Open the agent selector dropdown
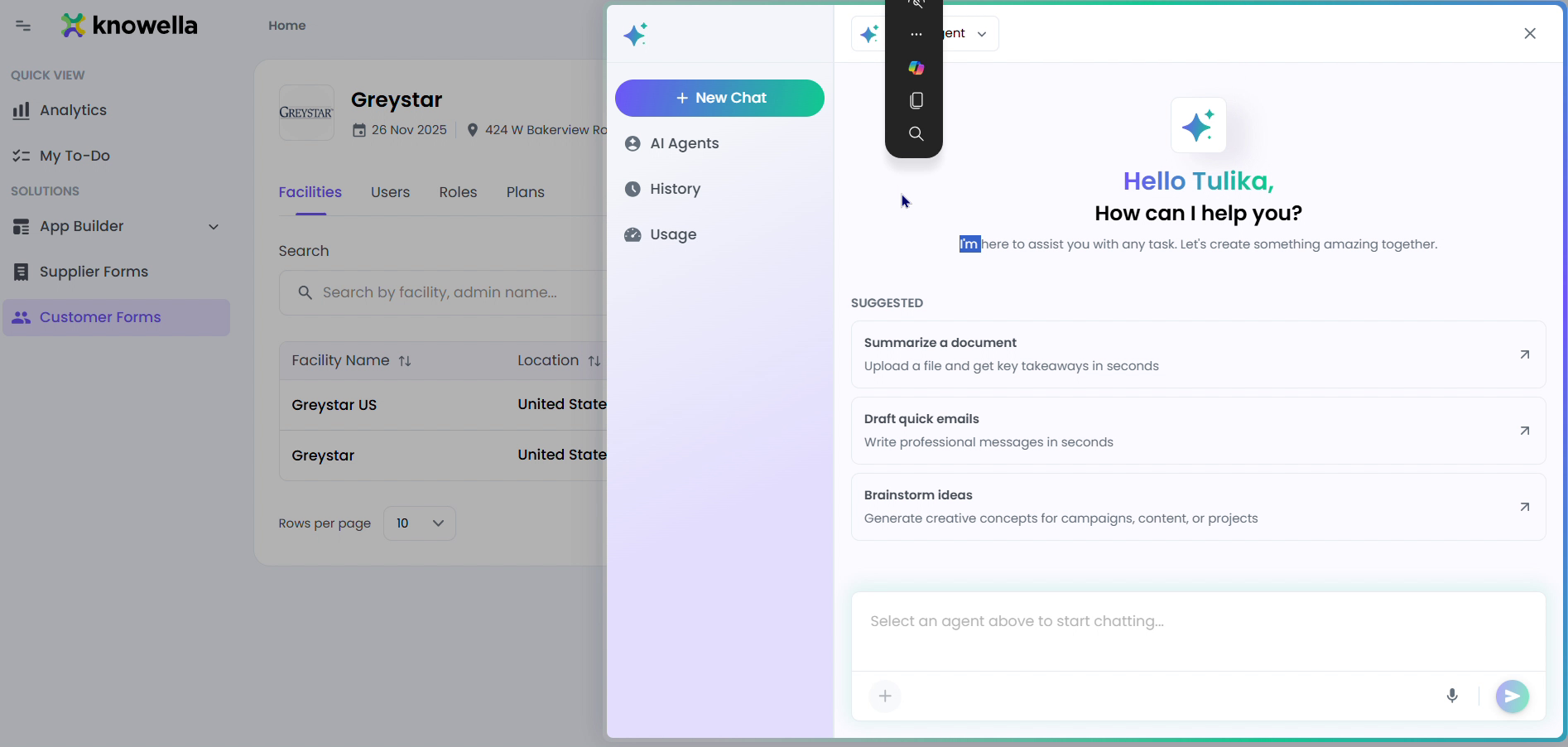Image resolution: width=1568 pixels, height=747 pixels. (x=925, y=34)
